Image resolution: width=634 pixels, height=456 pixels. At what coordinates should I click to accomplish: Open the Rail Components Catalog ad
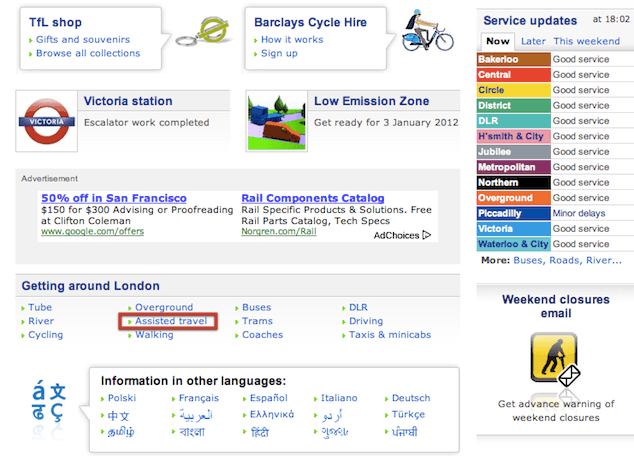[313, 198]
